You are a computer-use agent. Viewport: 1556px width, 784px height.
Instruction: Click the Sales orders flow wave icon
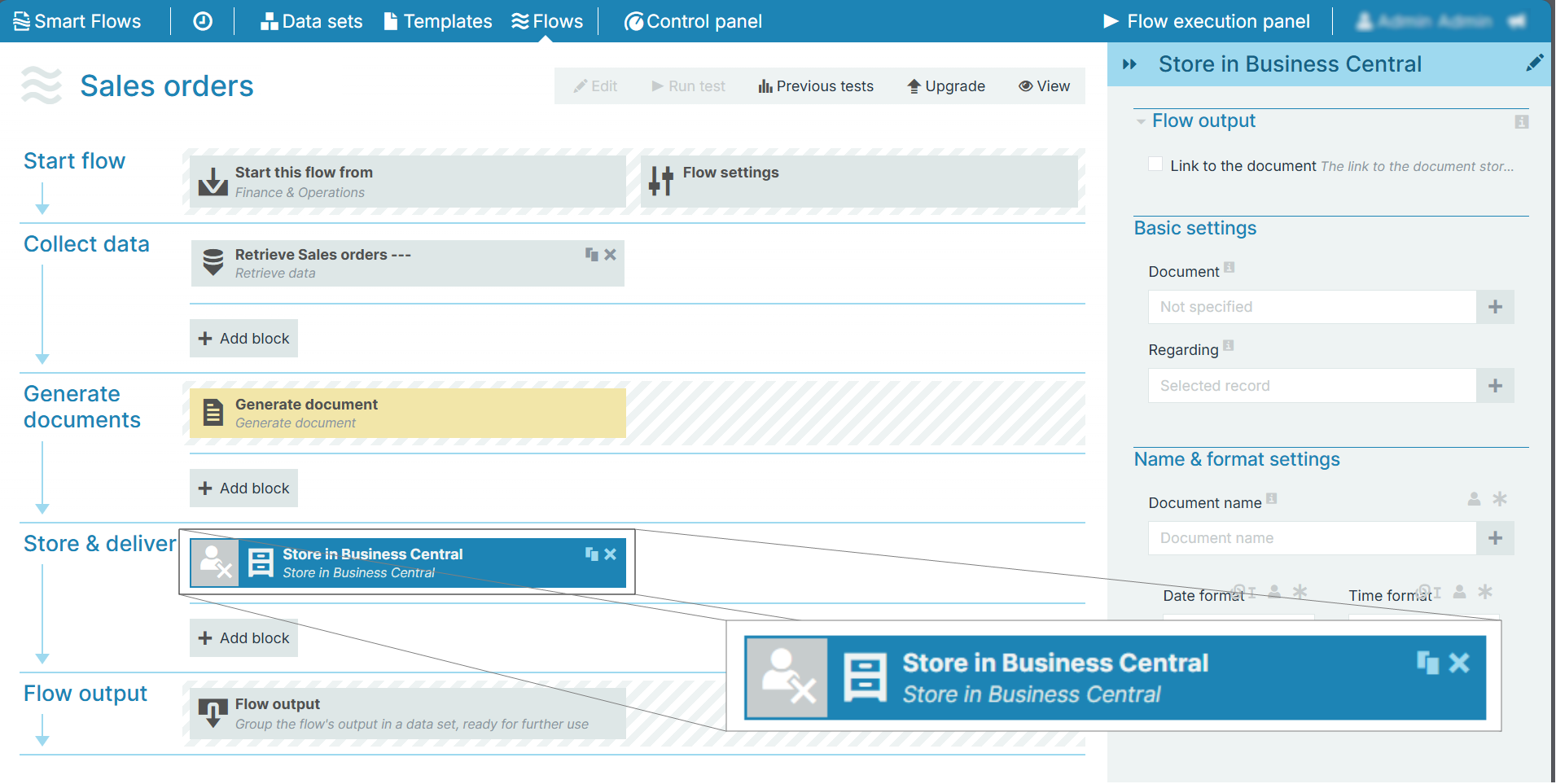tap(42, 85)
